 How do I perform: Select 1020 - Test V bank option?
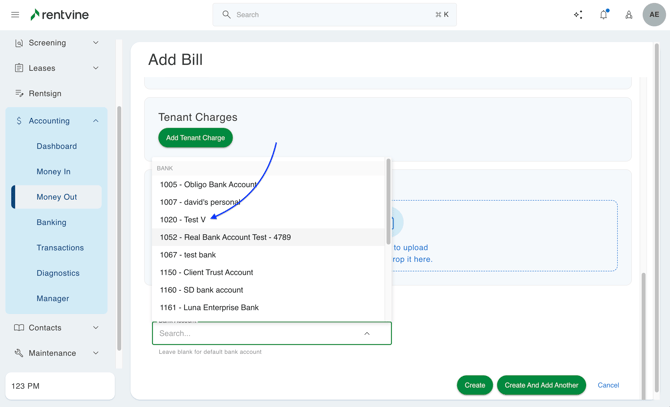coord(183,220)
